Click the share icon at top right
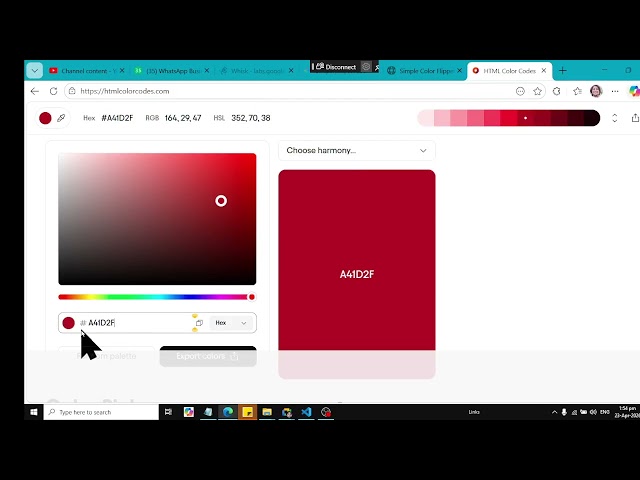Image resolution: width=640 pixels, height=480 pixels. point(635,118)
